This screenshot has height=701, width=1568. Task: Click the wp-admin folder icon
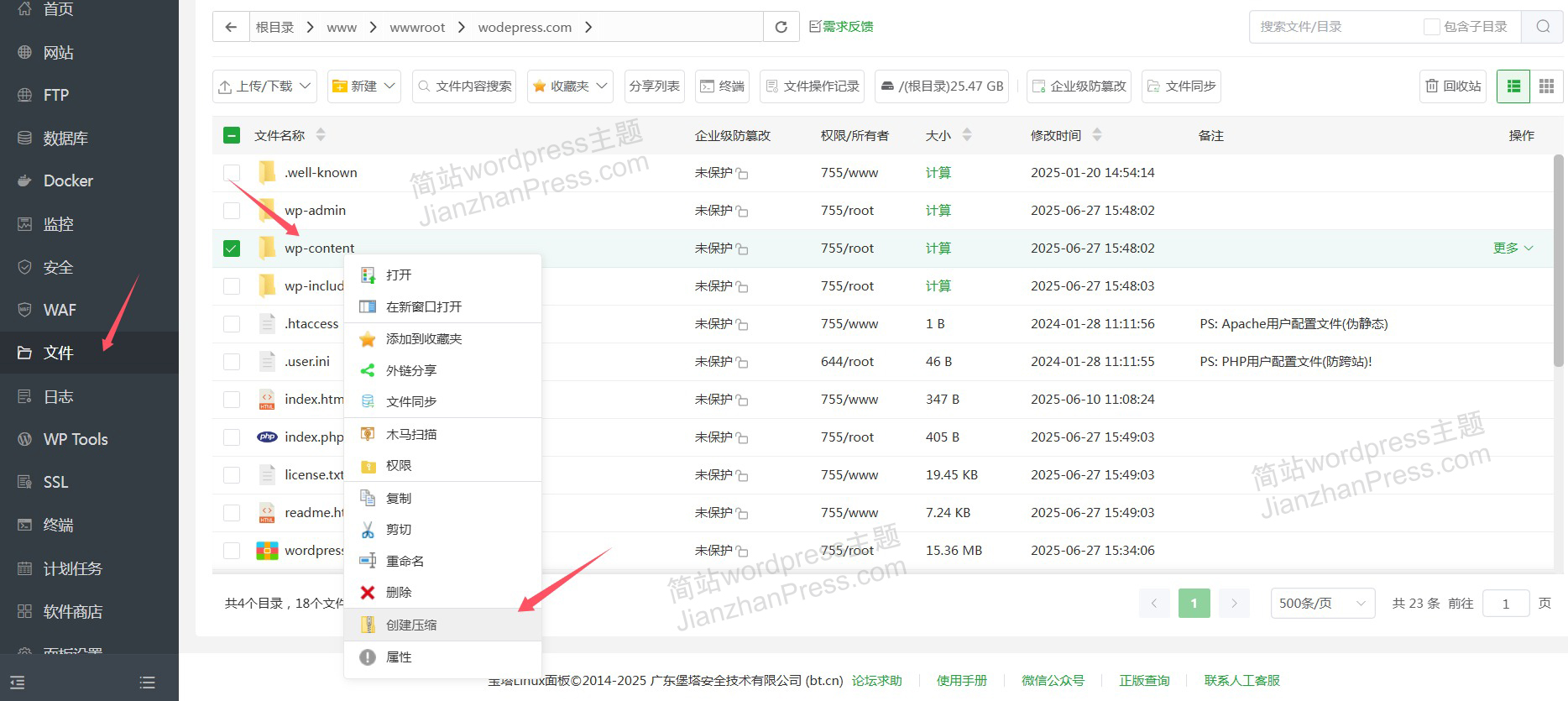pos(267,210)
